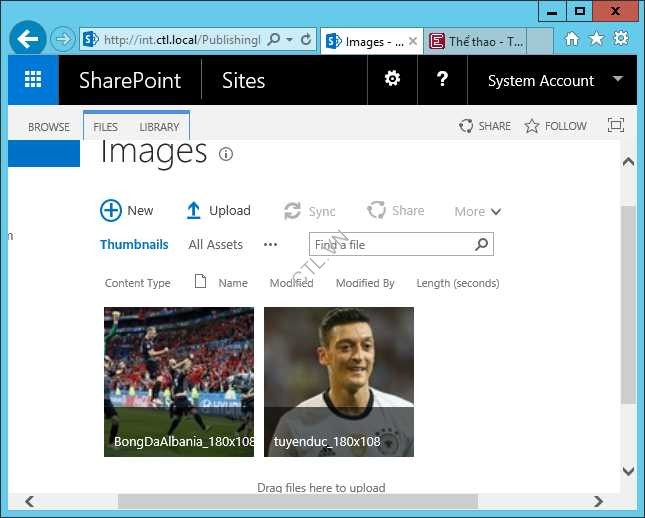Click the focus on content icon
645x518 pixels.
[x=615, y=126]
